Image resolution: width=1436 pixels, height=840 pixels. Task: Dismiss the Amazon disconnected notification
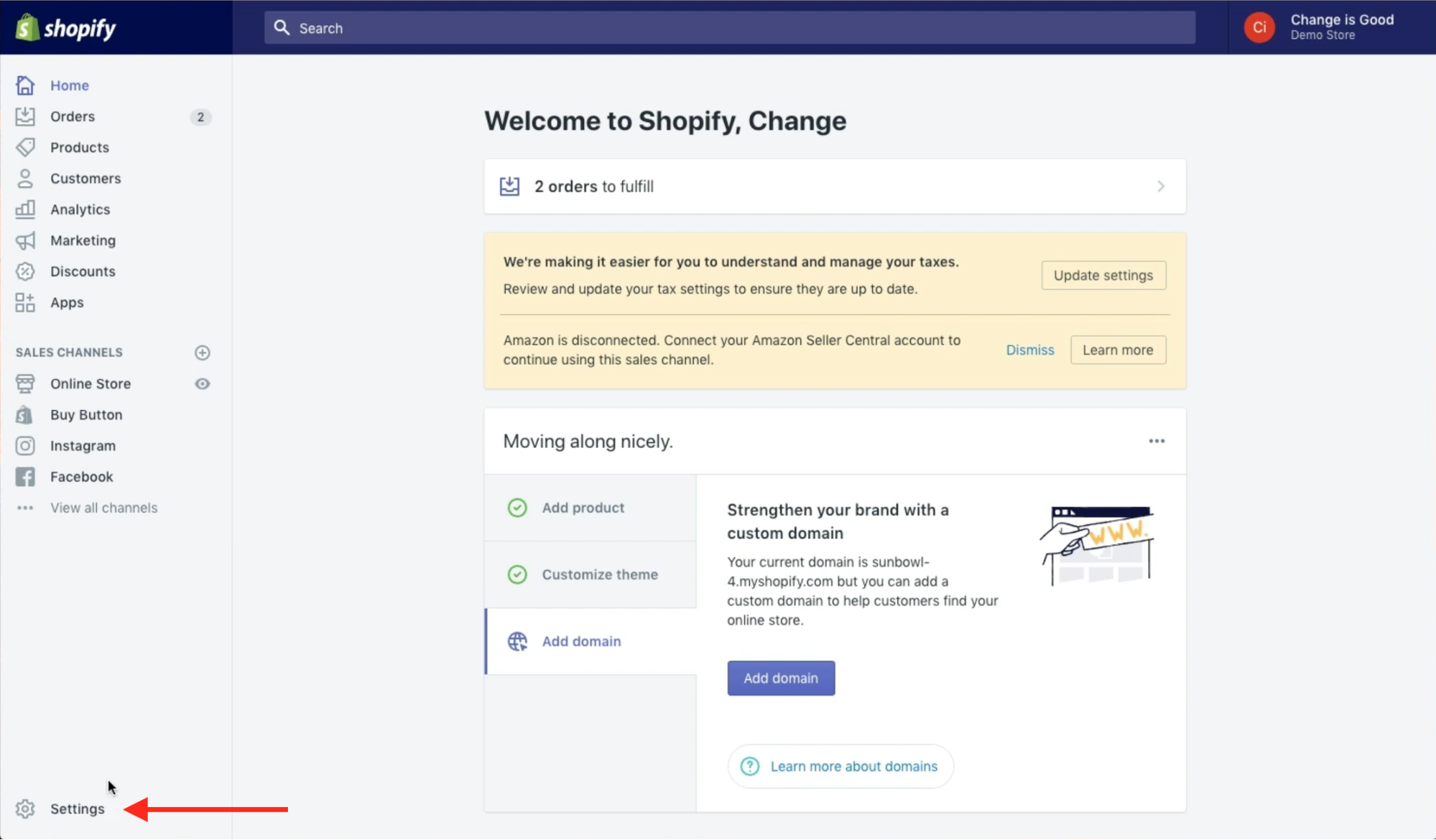tap(1030, 349)
